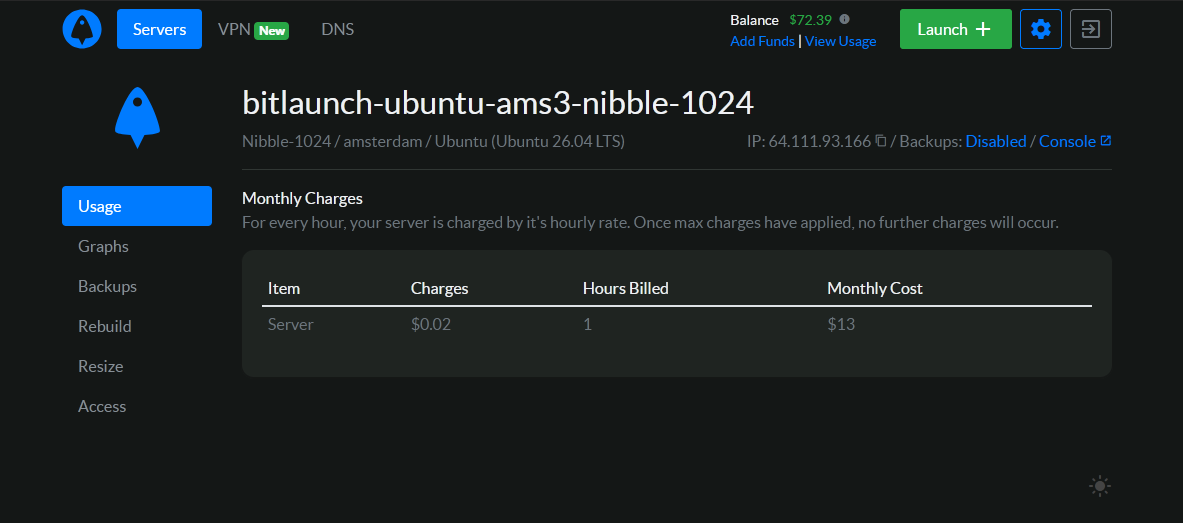
Task: Open the Access sidebar section
Action: [102, 406]
